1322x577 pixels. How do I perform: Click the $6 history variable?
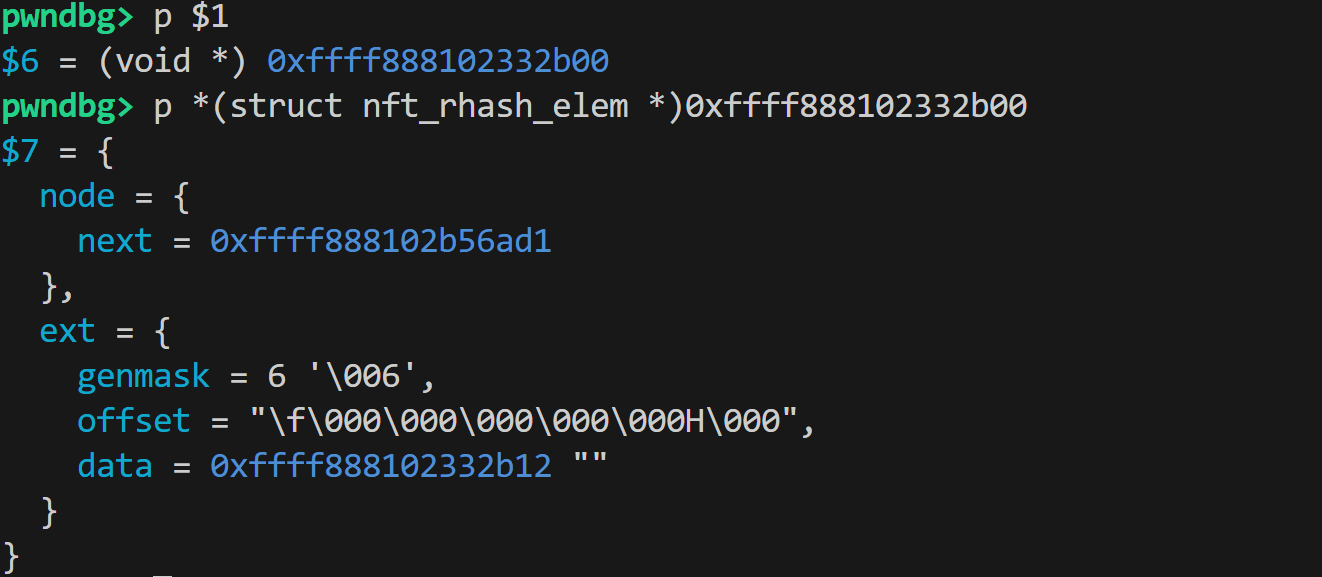point(21,62)
